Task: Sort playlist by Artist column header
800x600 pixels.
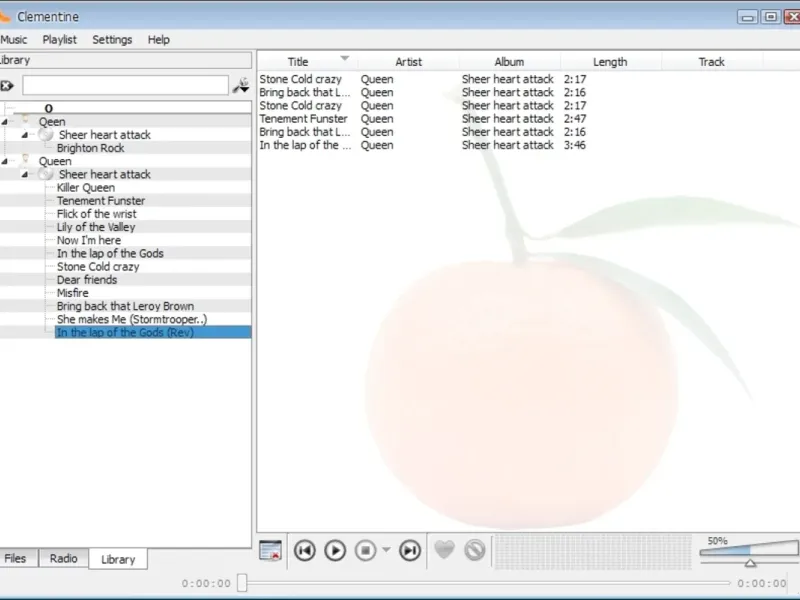Action: (409, 62)
